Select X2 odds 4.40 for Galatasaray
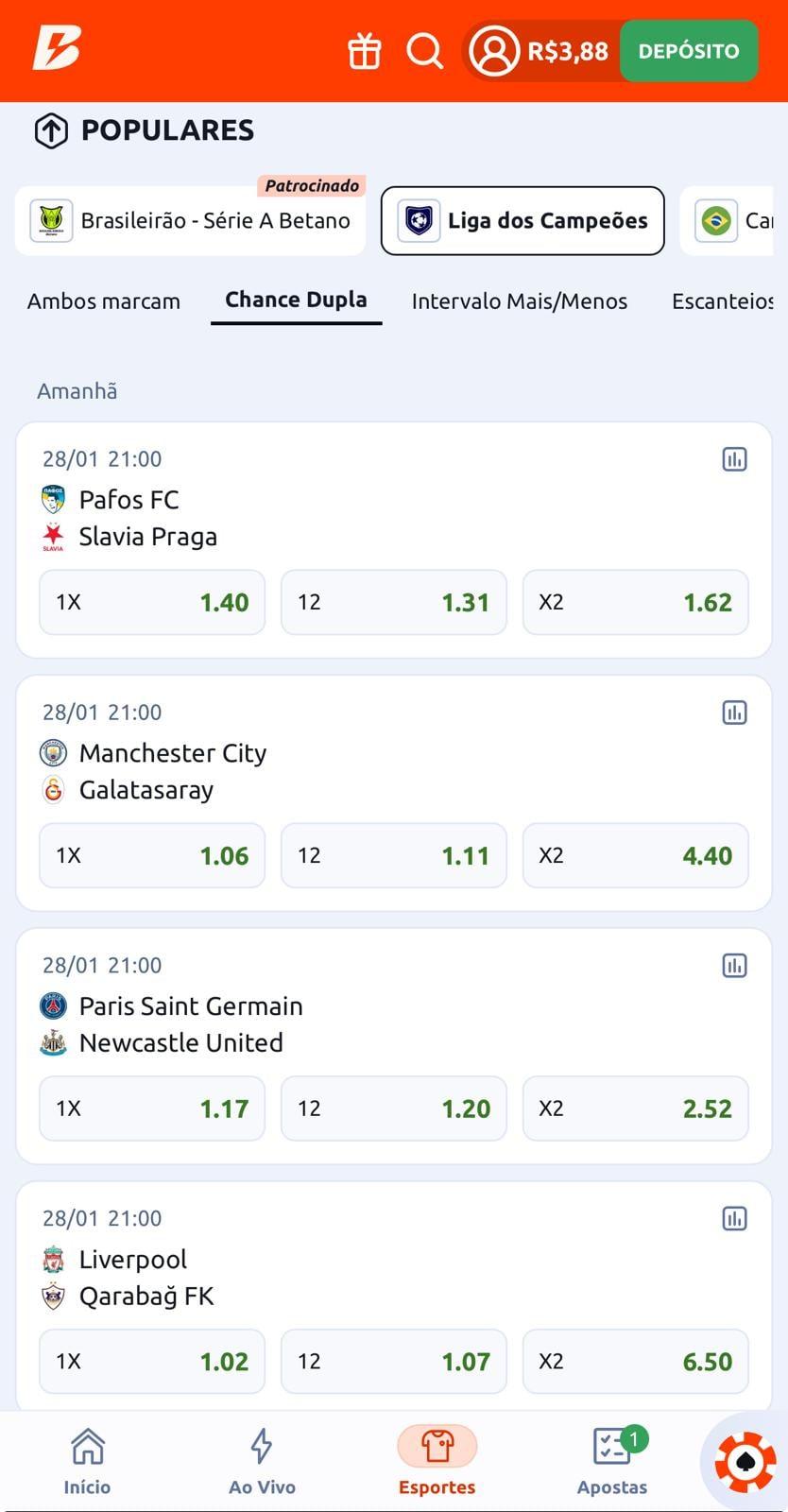 635,855
